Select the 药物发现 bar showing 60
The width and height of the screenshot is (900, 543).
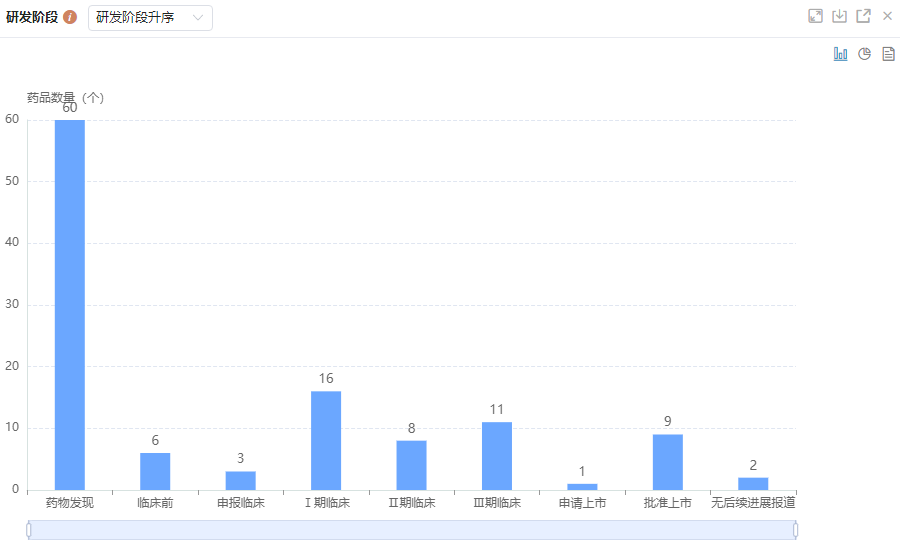point(70,305)
